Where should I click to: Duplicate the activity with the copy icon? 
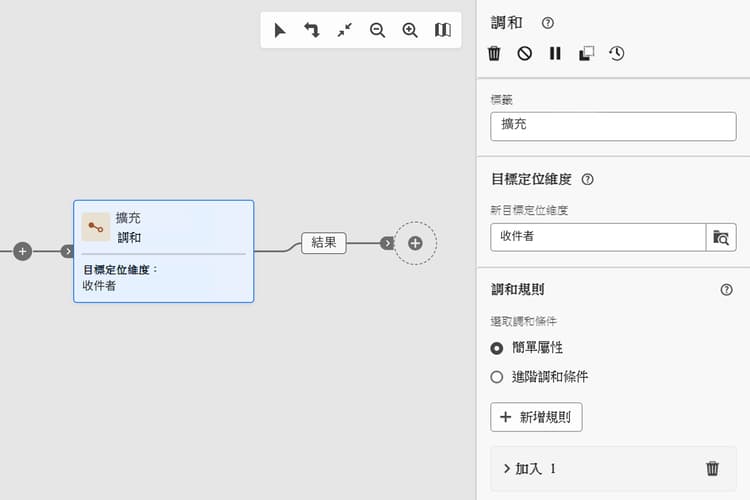click(x=586, y=53)
